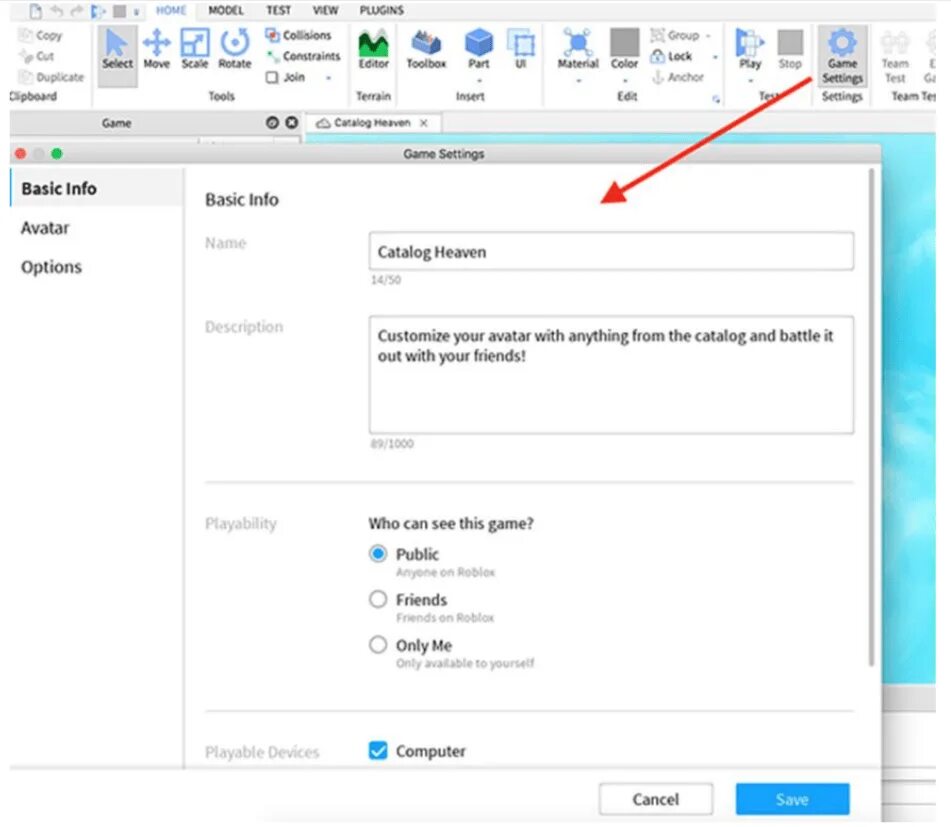Close the Catalog Heaven tab
The image size is (951, 827).
[424, 122]
